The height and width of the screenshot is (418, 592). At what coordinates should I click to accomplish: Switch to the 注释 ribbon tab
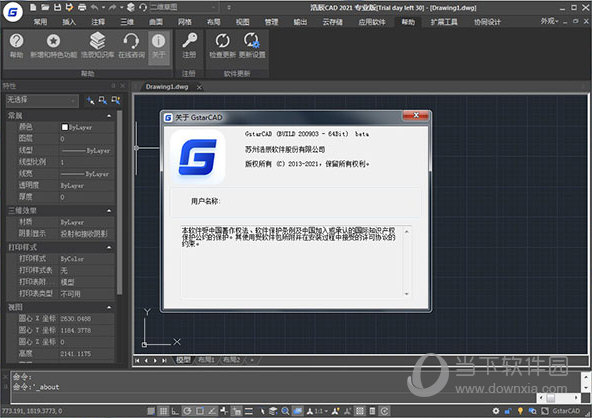pos(98,22)
